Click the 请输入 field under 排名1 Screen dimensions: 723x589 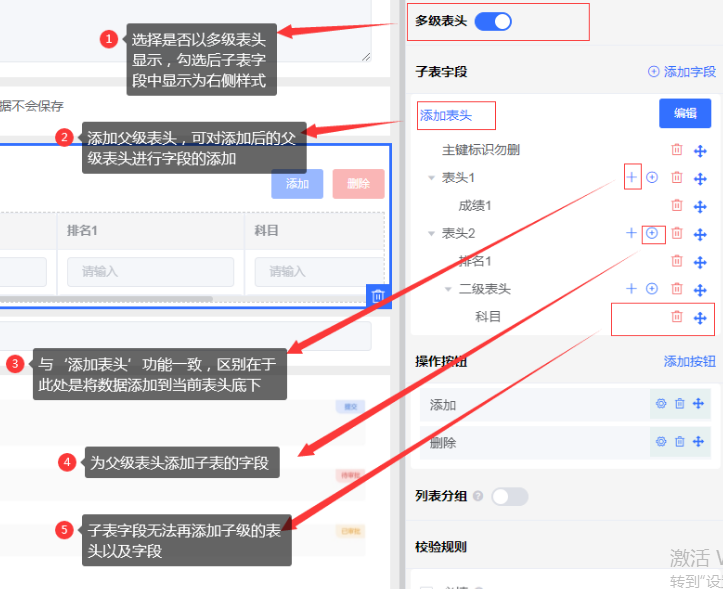click(150, 271)
